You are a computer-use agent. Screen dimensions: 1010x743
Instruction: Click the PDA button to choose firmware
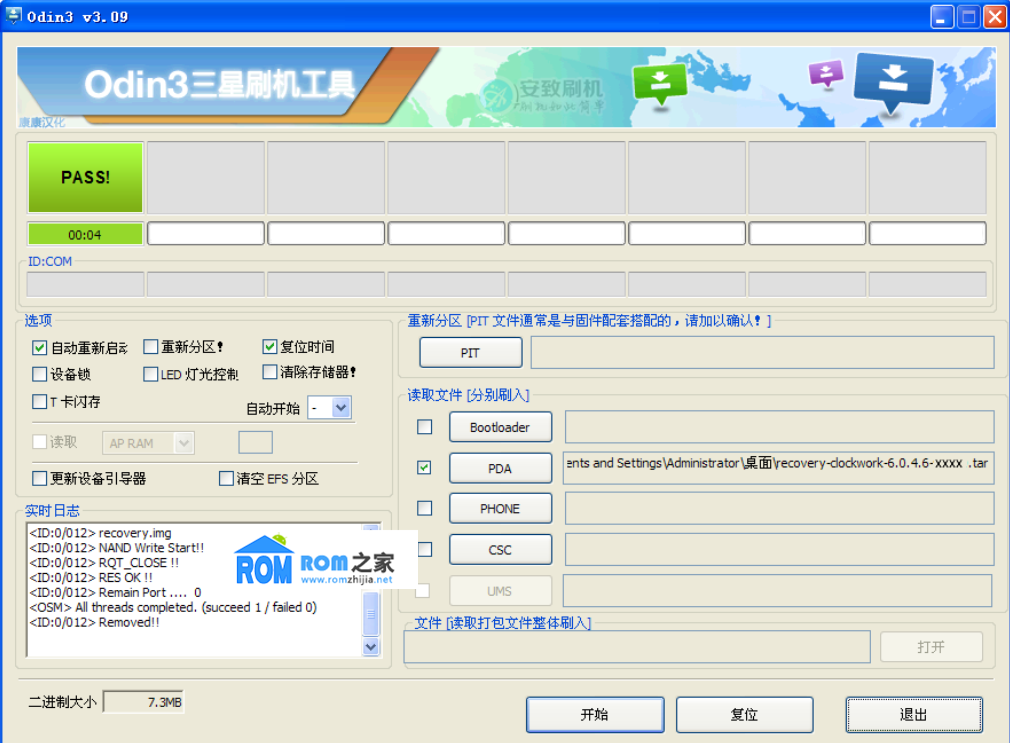[x=500, y=467]
